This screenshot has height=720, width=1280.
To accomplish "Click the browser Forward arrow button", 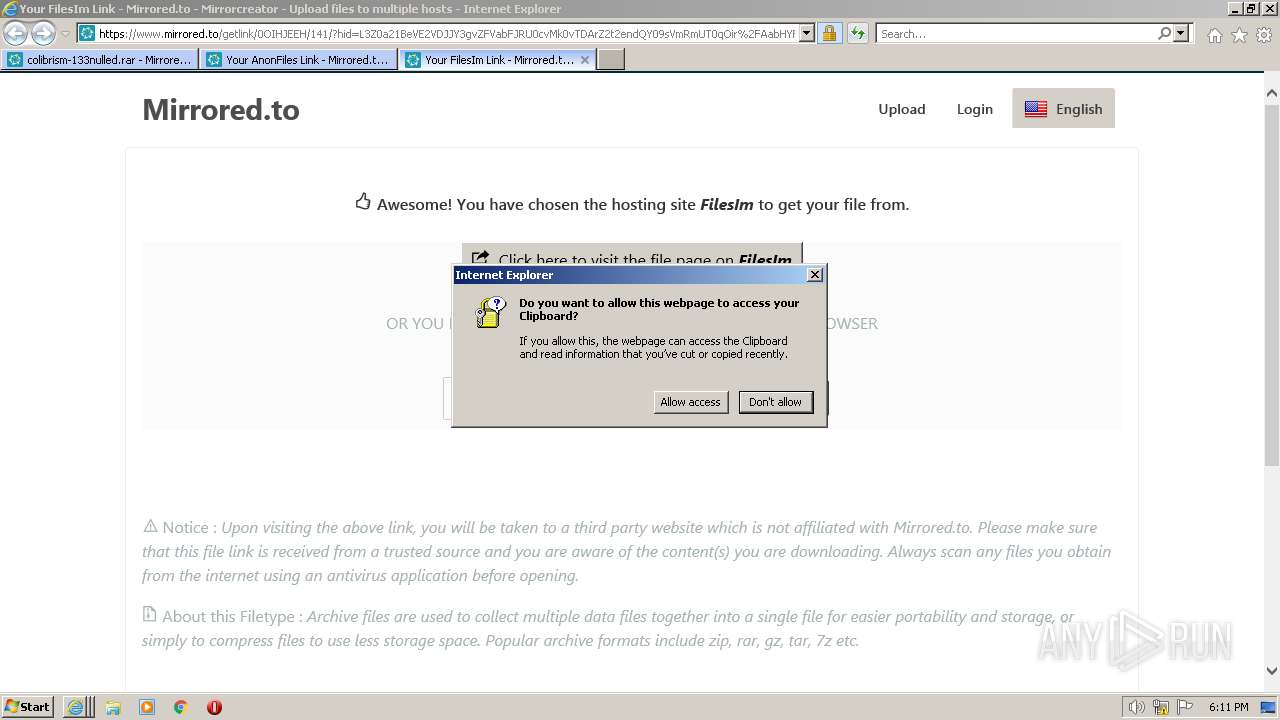I will click(x=43, y=33).
